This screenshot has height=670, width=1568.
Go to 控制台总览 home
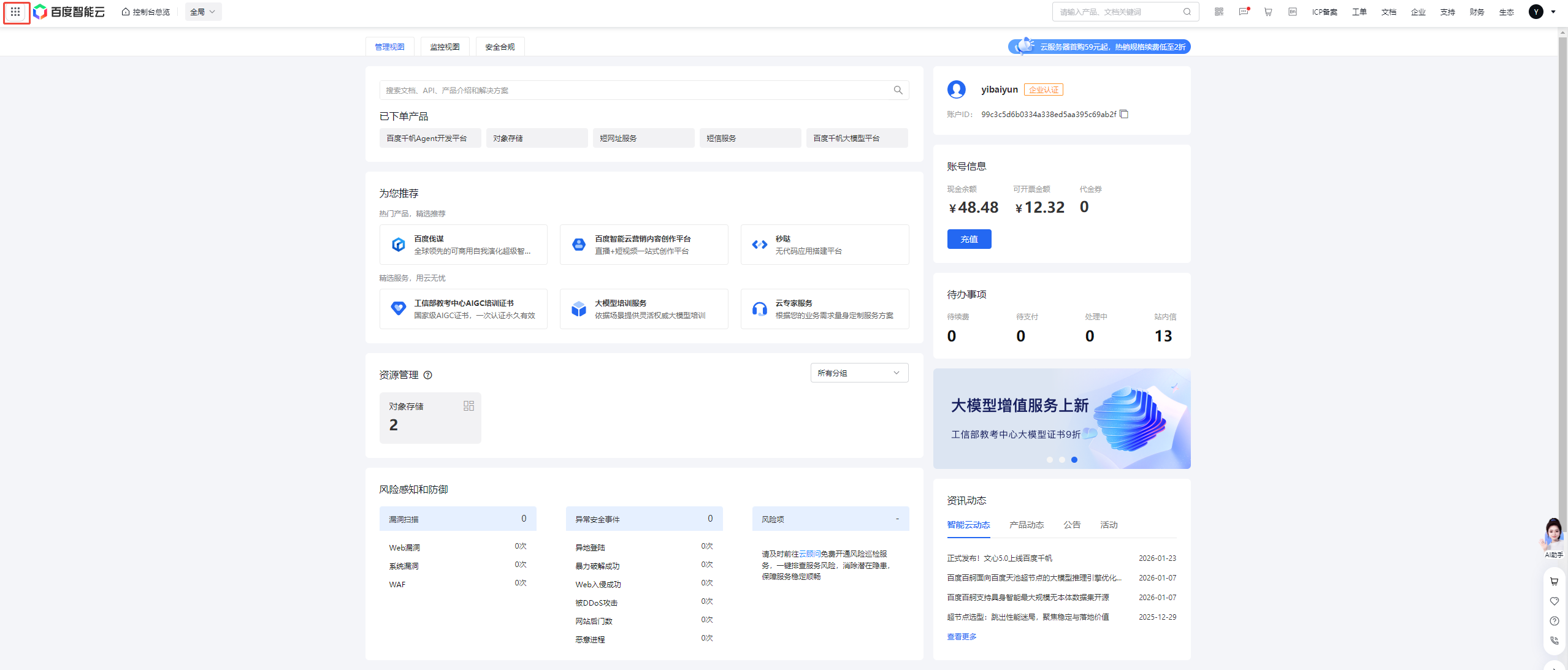click(146, 12)
